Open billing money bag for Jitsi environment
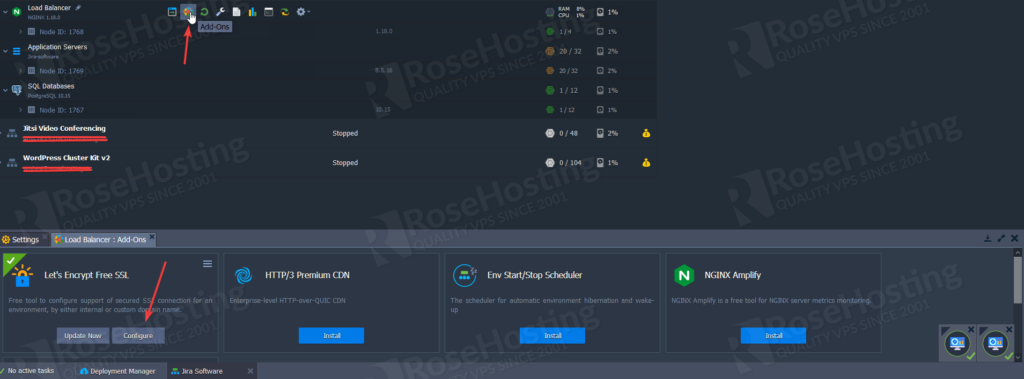 coord(646,133)
